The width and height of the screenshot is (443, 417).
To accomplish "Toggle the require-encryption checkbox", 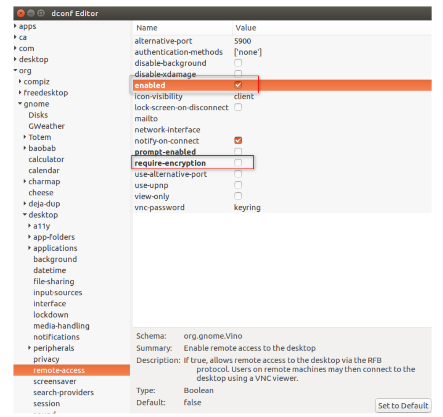I will [x=238, y=163].
